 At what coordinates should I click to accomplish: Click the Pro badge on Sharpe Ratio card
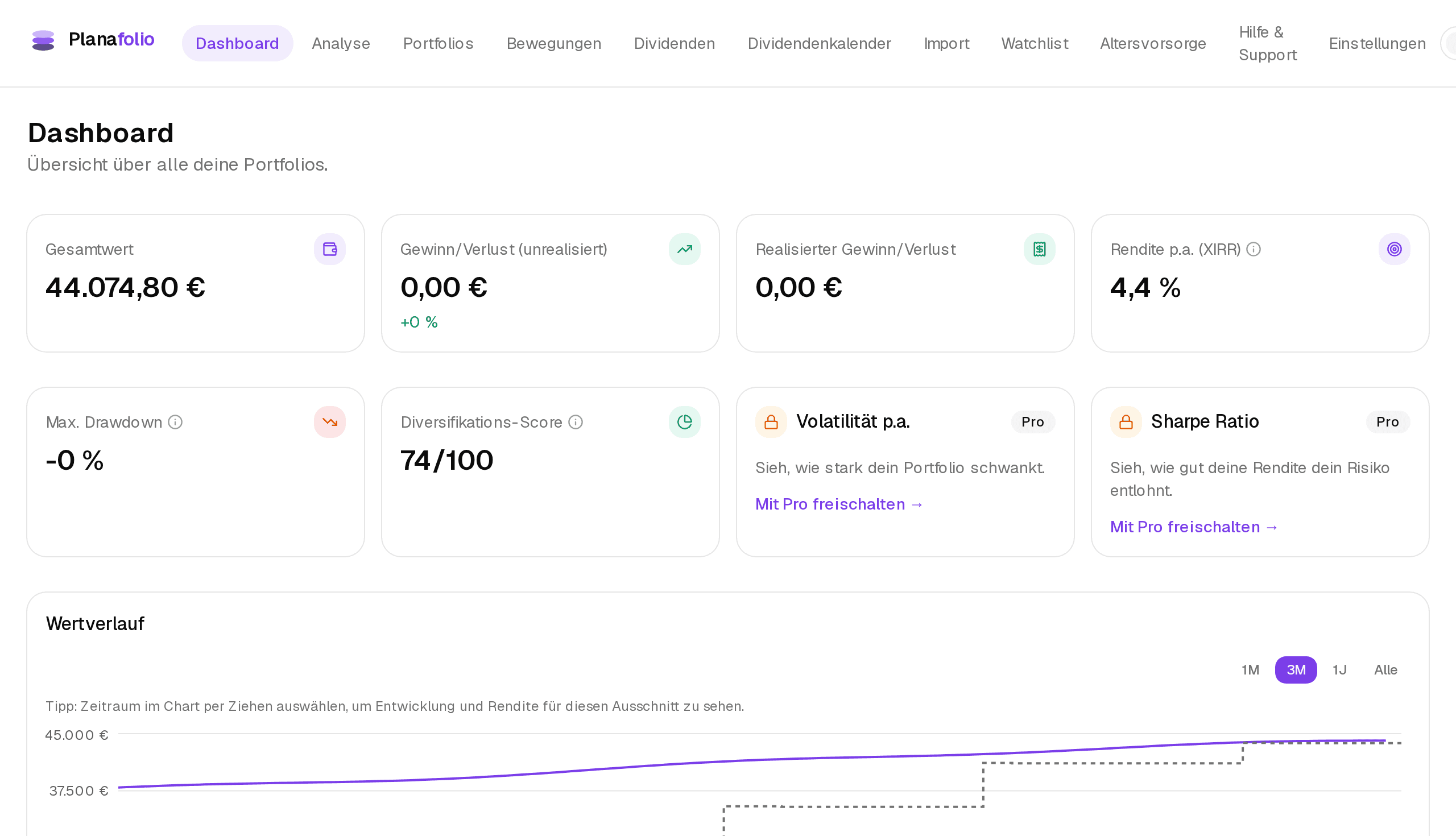1387,422
